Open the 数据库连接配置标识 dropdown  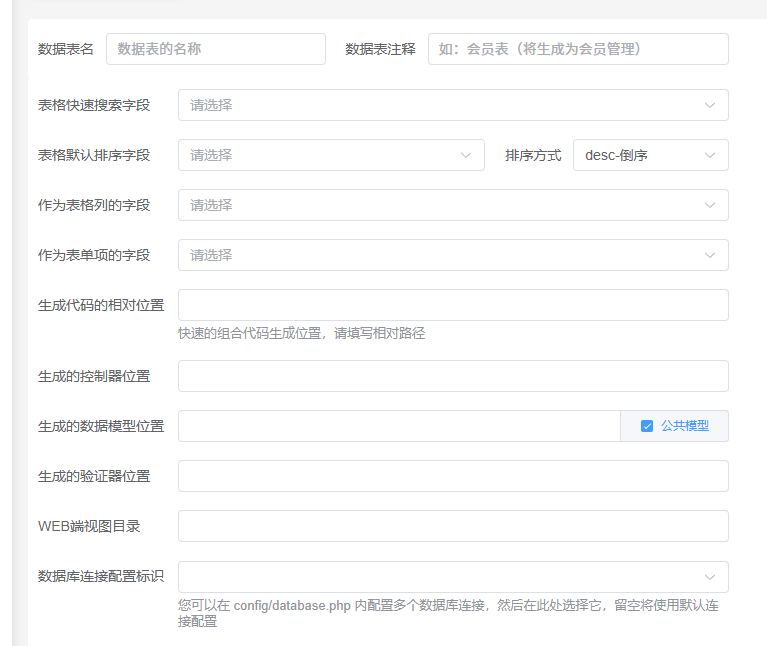tap(453, 577)
